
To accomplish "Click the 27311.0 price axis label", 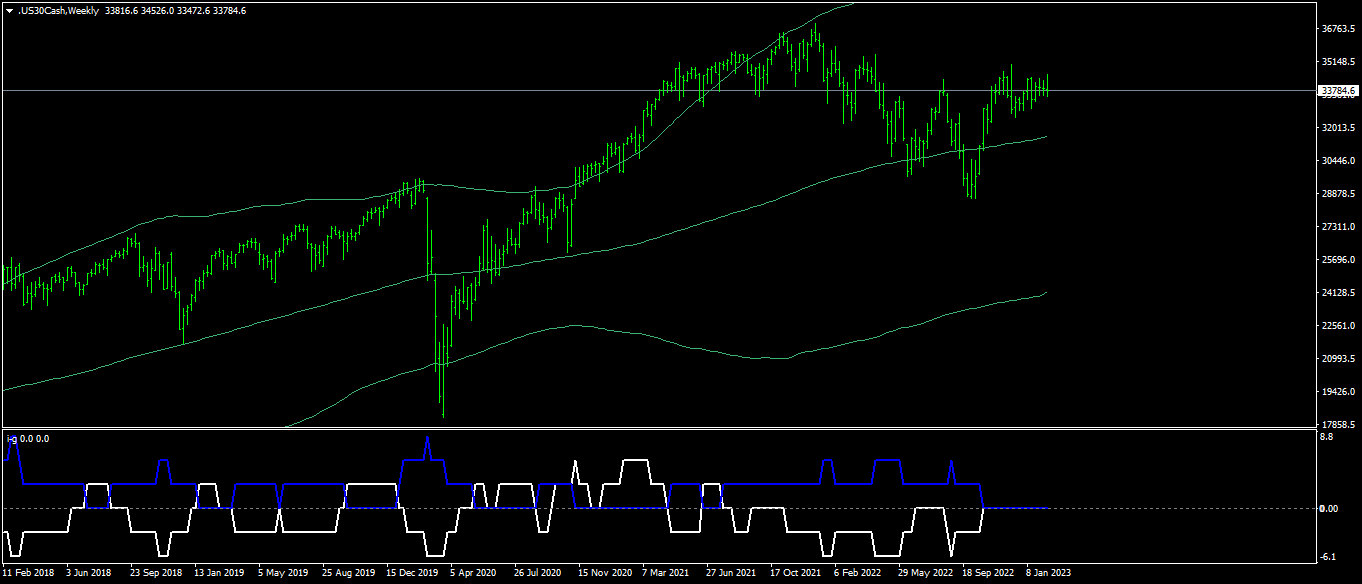I will coord(1337,227).
